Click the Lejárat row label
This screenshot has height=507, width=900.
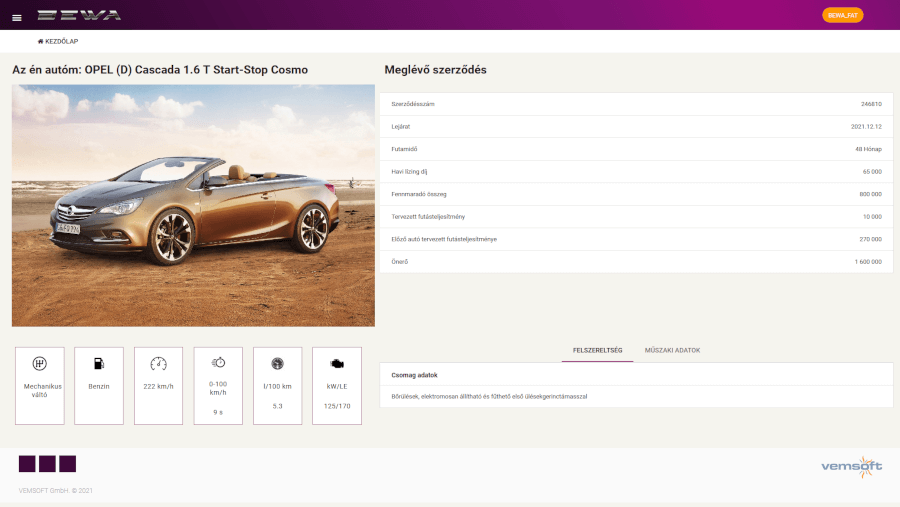401,126
